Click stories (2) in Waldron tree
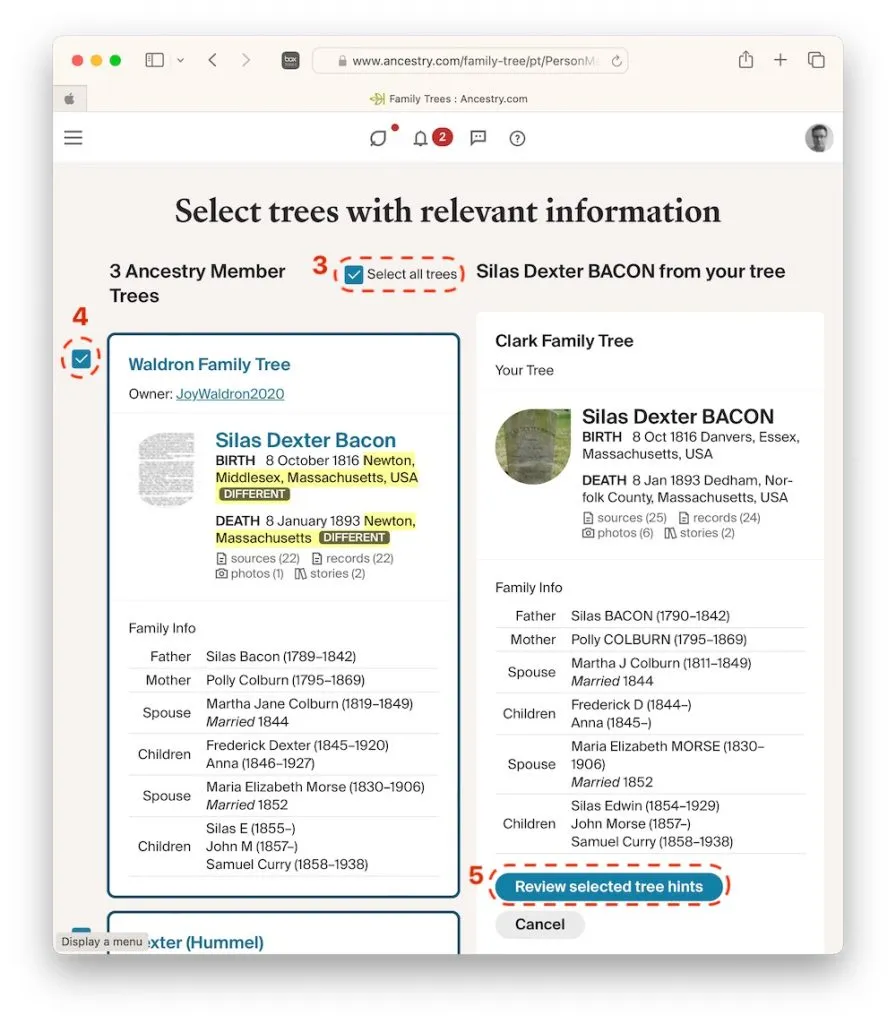 (x=330, y=573)
